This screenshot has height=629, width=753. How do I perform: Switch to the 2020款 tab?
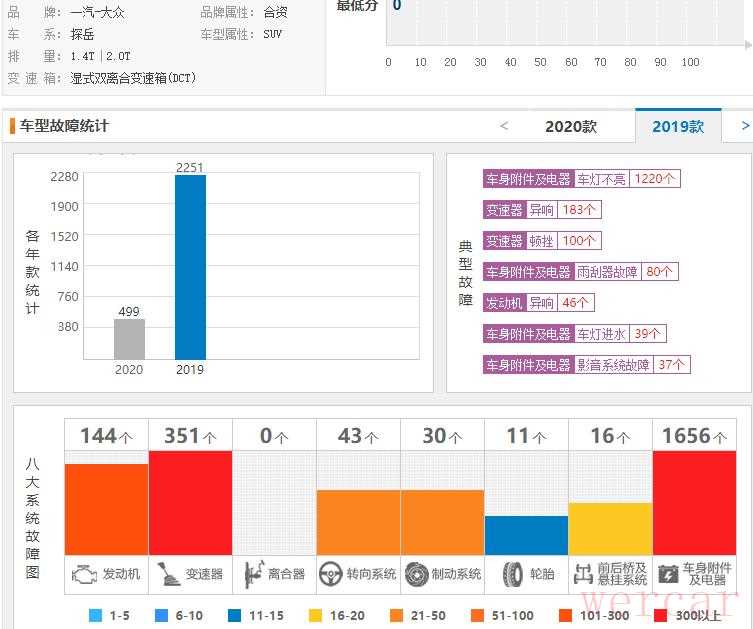[570, 127]
